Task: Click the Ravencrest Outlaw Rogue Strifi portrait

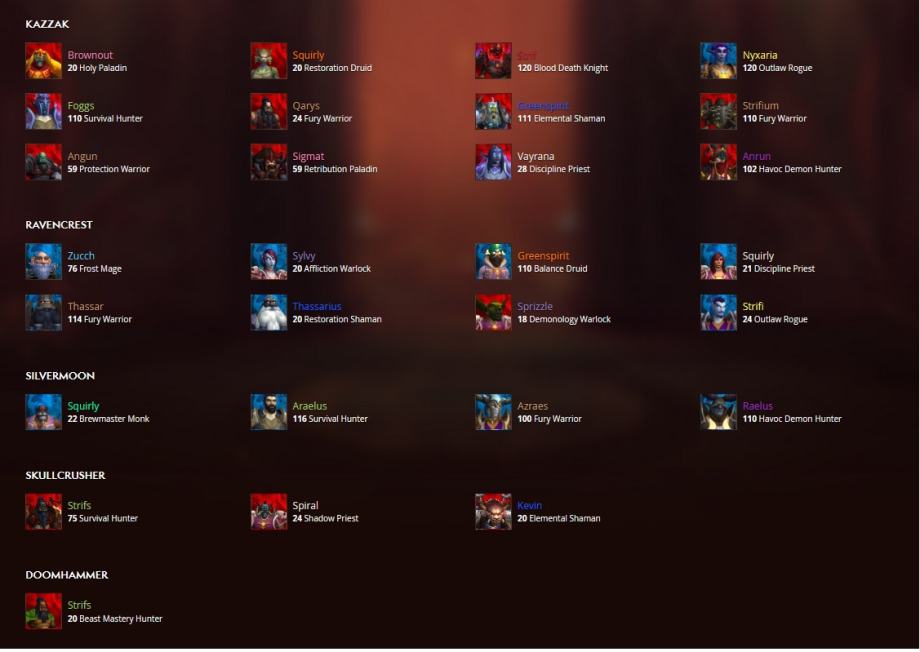Action: [718, 312]
